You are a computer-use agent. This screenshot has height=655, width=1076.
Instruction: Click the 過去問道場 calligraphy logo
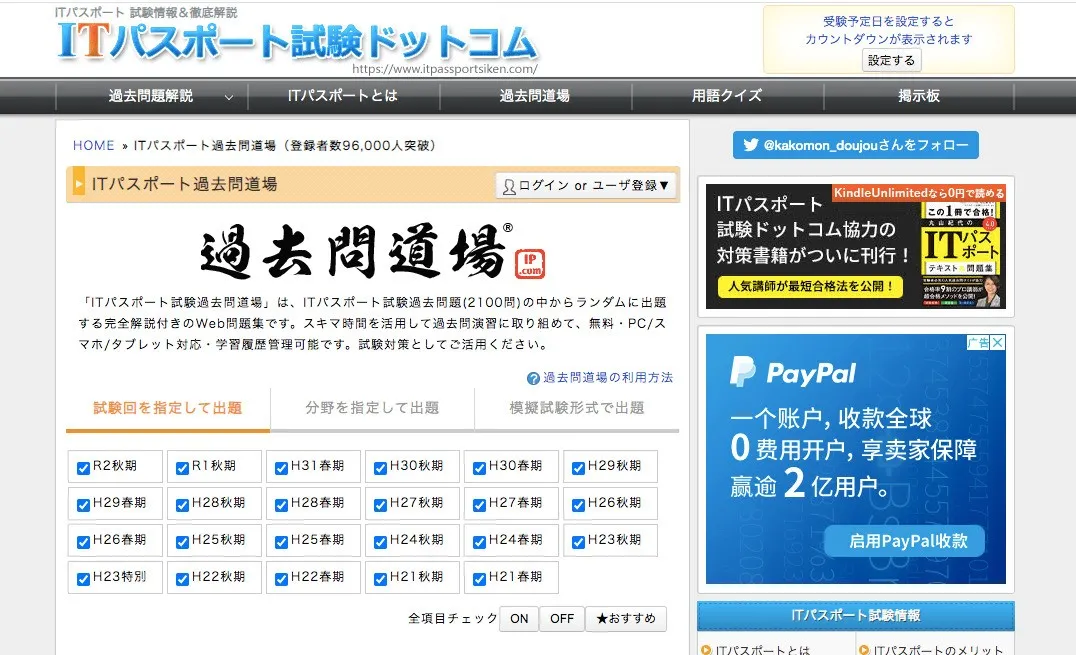pos(355,251)
